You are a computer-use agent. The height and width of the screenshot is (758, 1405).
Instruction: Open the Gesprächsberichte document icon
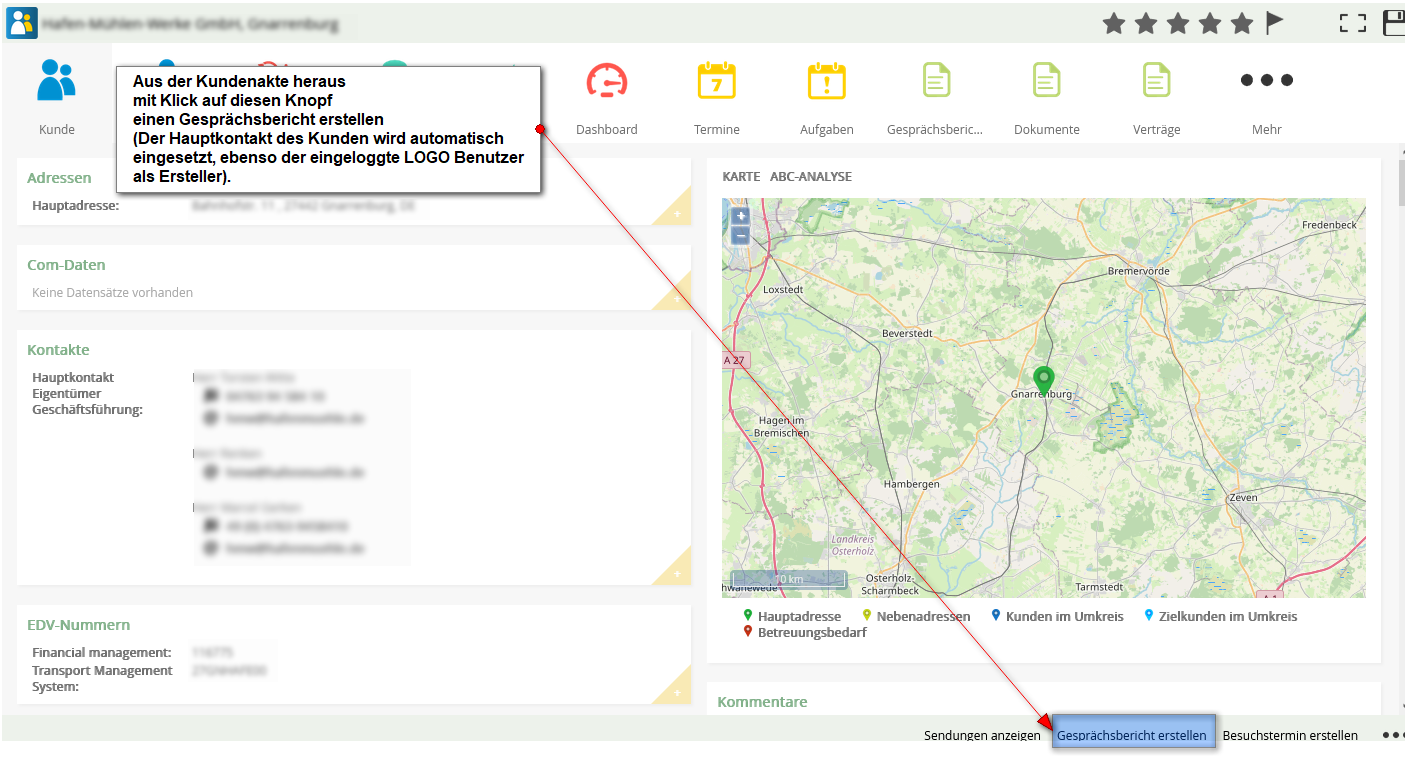click(x=936, y=82)
